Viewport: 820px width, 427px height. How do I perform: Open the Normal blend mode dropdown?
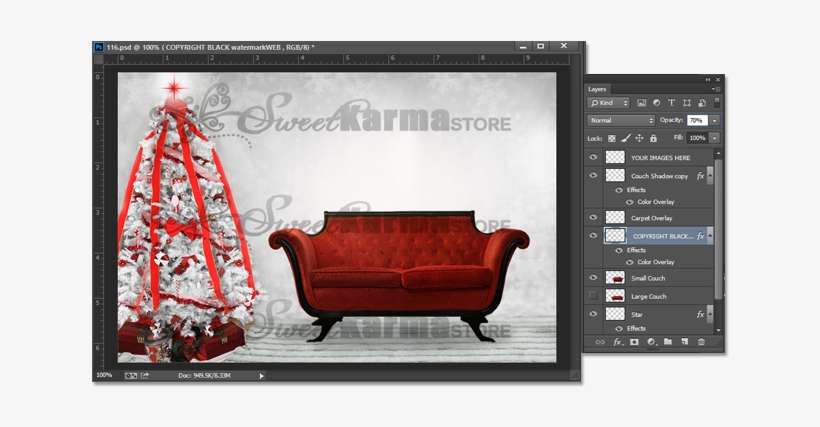click(621, 120)
